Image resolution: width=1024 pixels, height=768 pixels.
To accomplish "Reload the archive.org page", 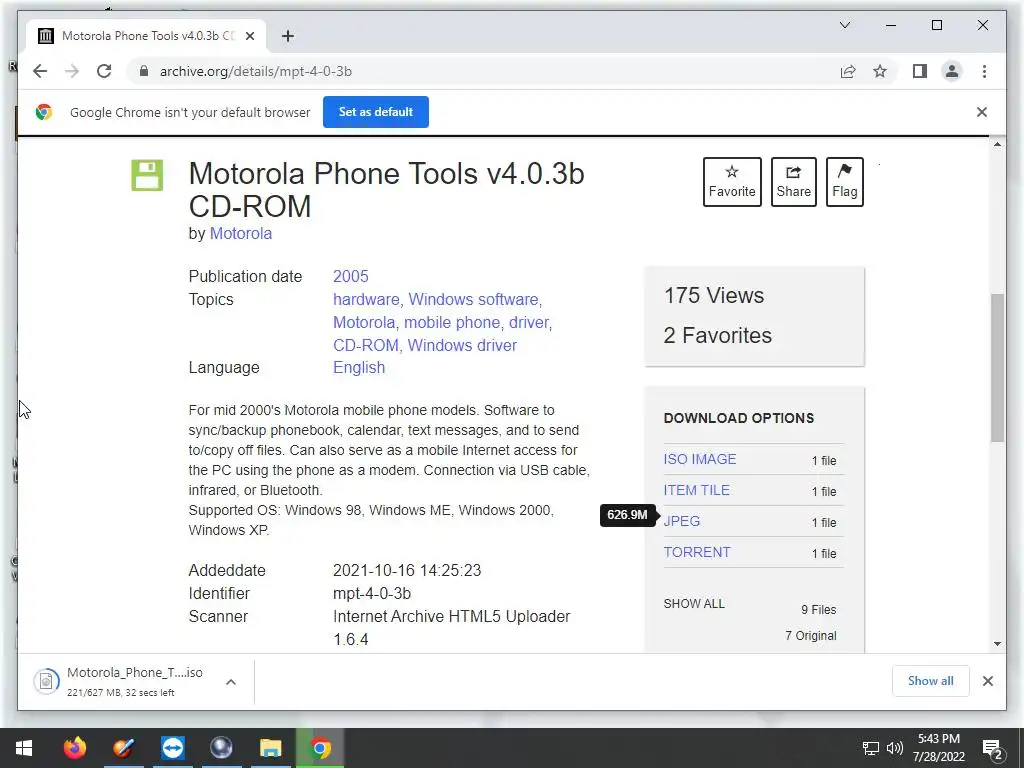I will tap(104, 71).
